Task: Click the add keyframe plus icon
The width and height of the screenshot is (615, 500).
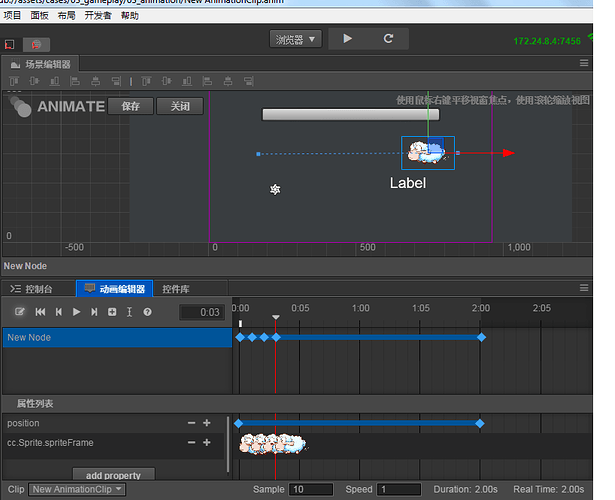Action: pyautogui.click(x=112, y=312)
